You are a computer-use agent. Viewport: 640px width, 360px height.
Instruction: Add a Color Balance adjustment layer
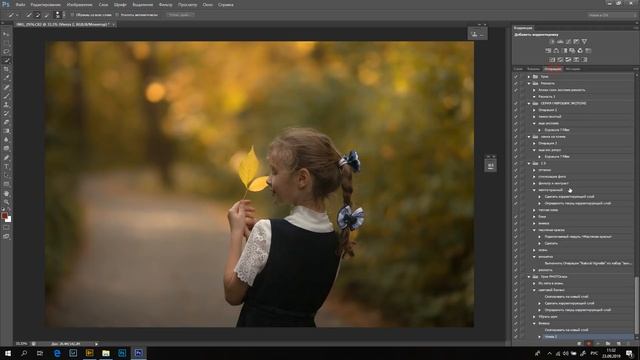pyautogui.click(x=556, y=51)
